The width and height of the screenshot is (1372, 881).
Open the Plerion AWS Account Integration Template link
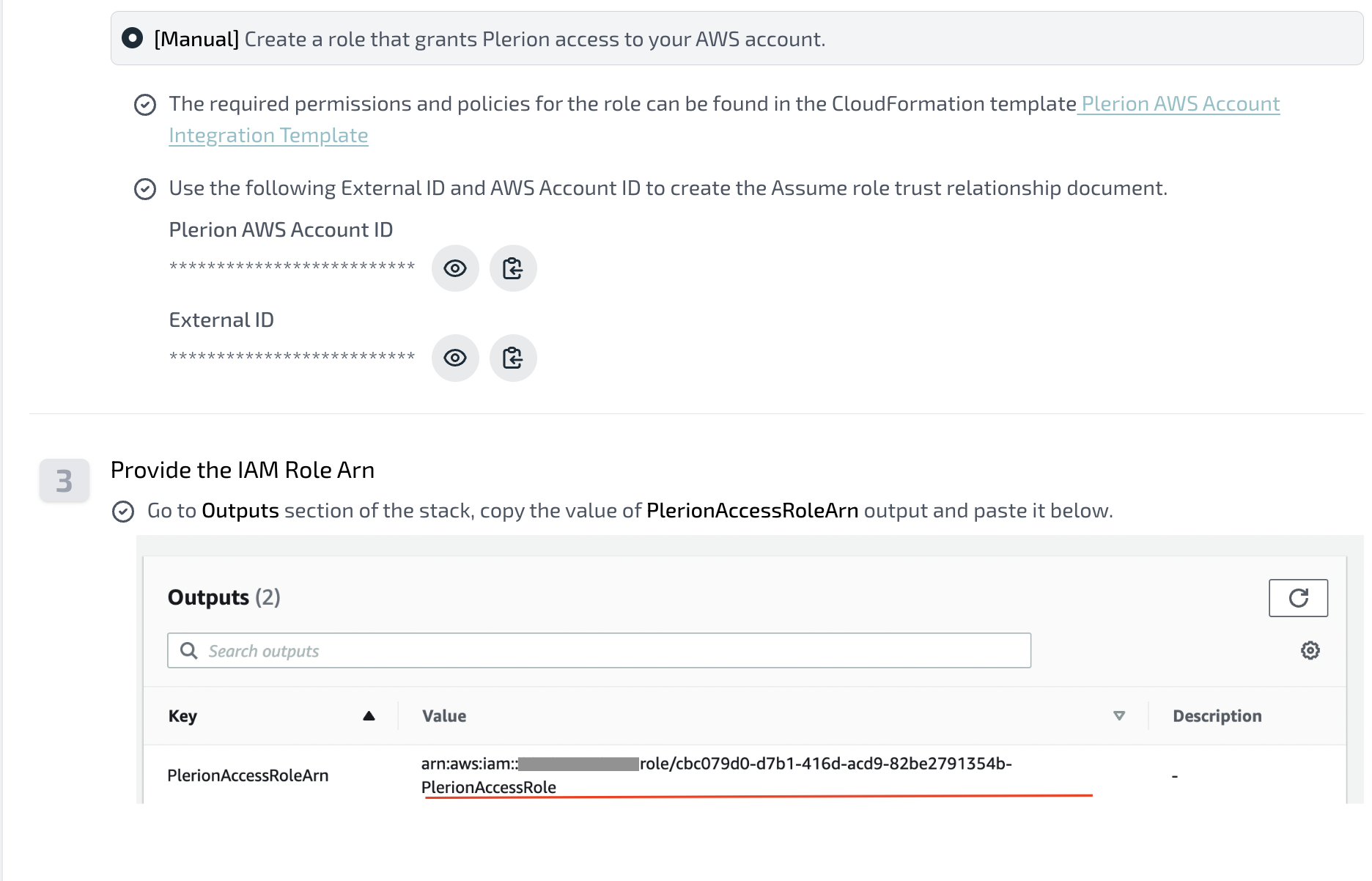pos(1180,104)
